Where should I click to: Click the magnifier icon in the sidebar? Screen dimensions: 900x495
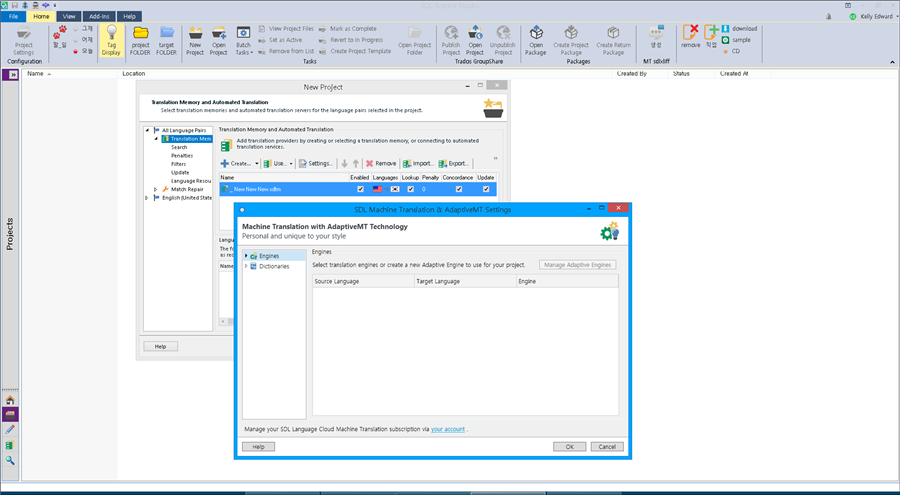10,460
